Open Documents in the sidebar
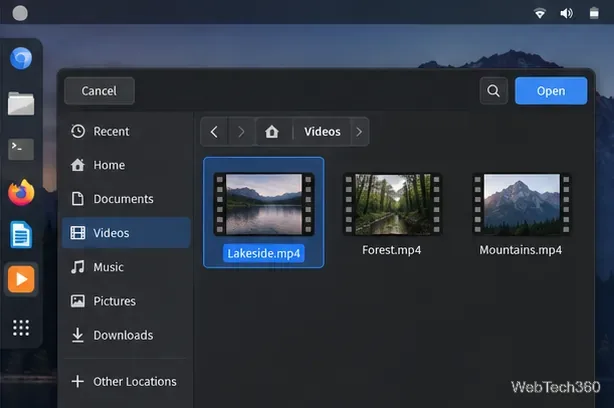The width and height of the screenshot is (614, 408). pos(126,199)
